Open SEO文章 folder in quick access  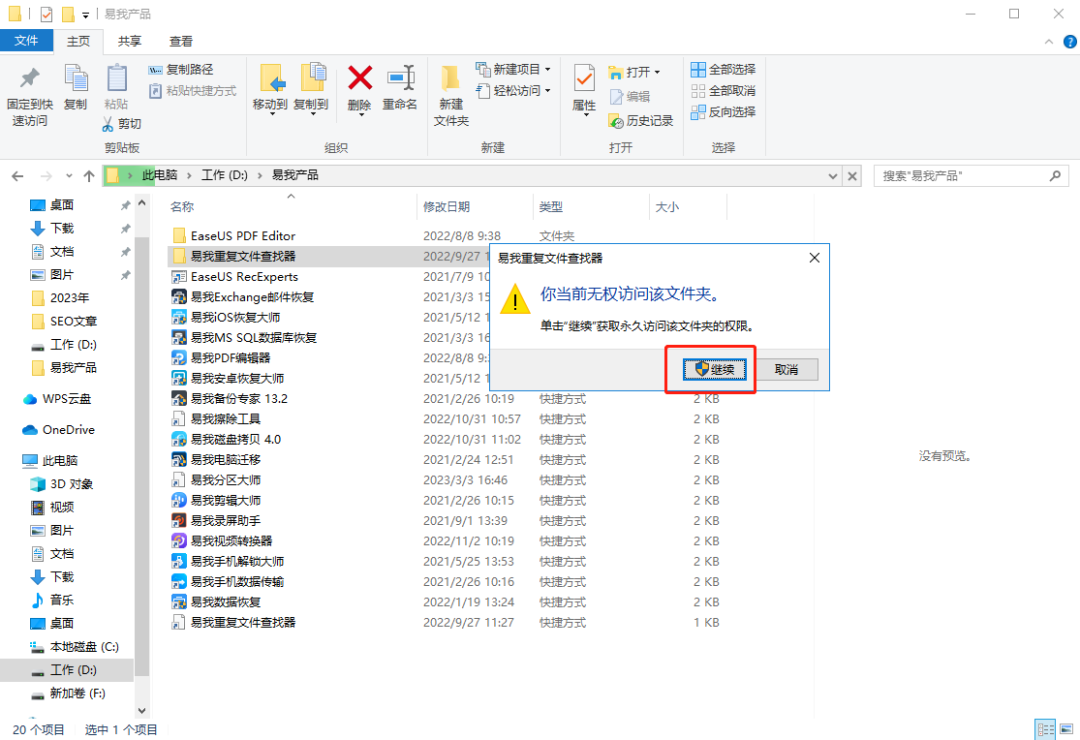(64, 321)
